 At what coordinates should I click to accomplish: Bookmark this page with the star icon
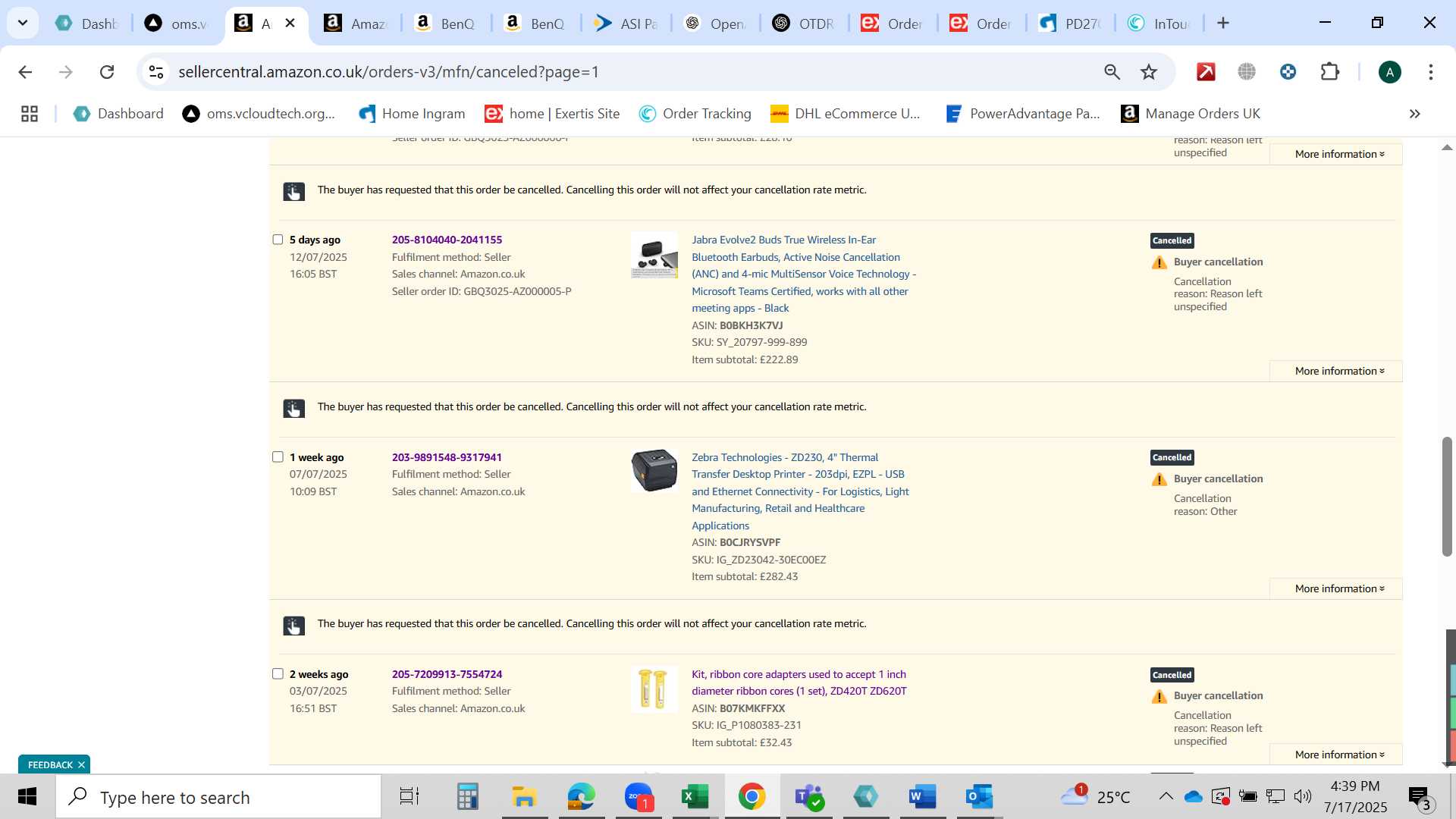(x=1149, y=72)
